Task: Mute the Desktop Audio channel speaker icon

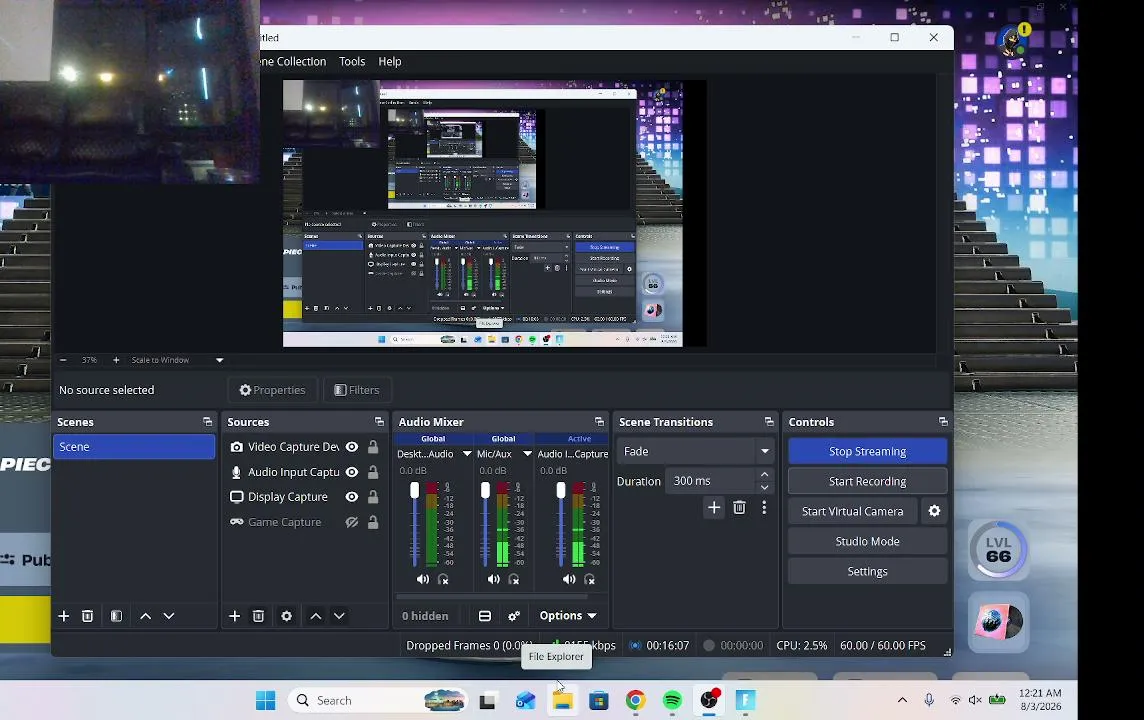Action: [x=422, y=579]
